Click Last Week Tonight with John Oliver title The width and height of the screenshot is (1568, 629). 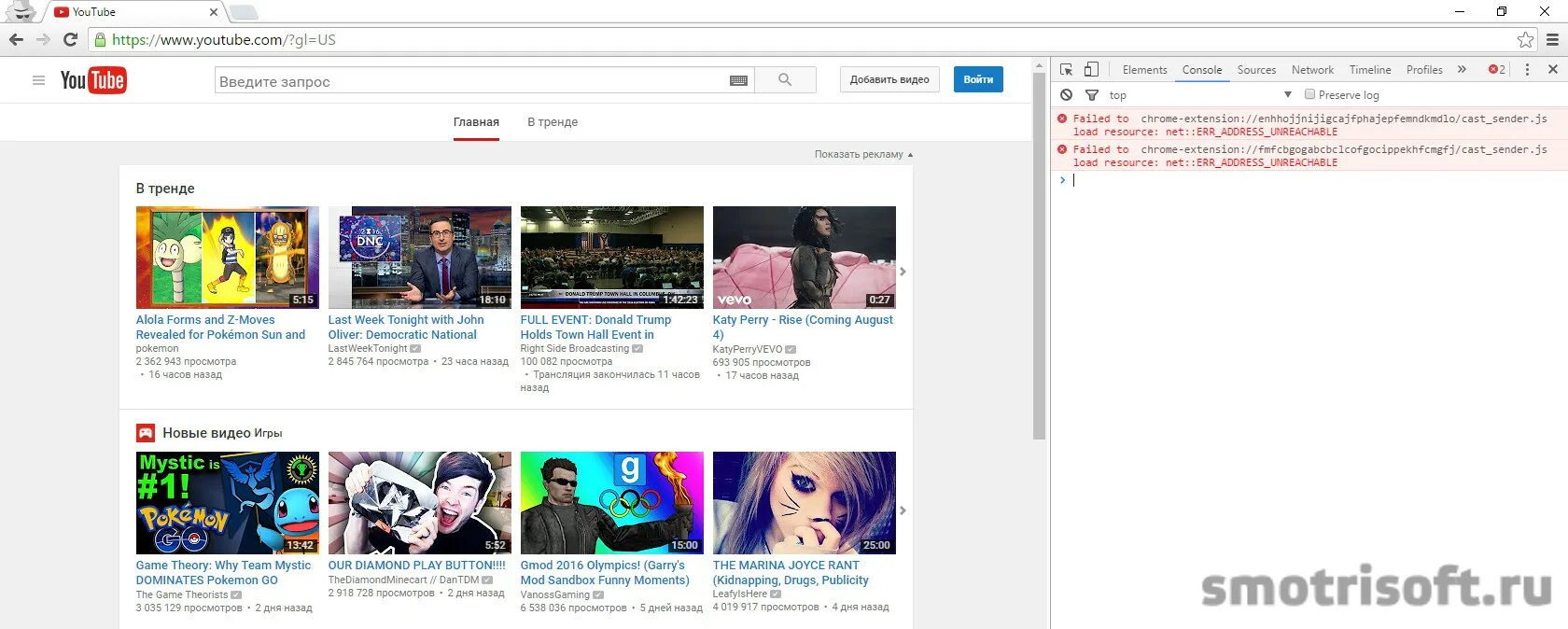pos(406,327)
